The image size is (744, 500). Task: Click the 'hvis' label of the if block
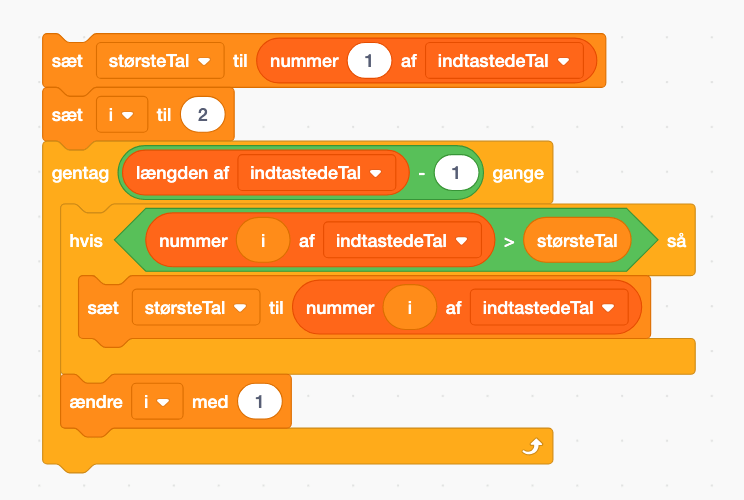87,241
